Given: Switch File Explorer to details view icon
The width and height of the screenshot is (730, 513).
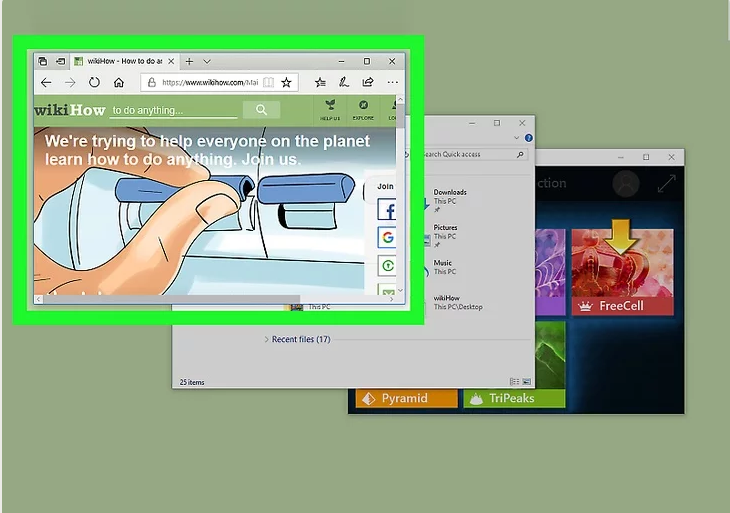Looking at the screenshot, I should tap(514, 382).
